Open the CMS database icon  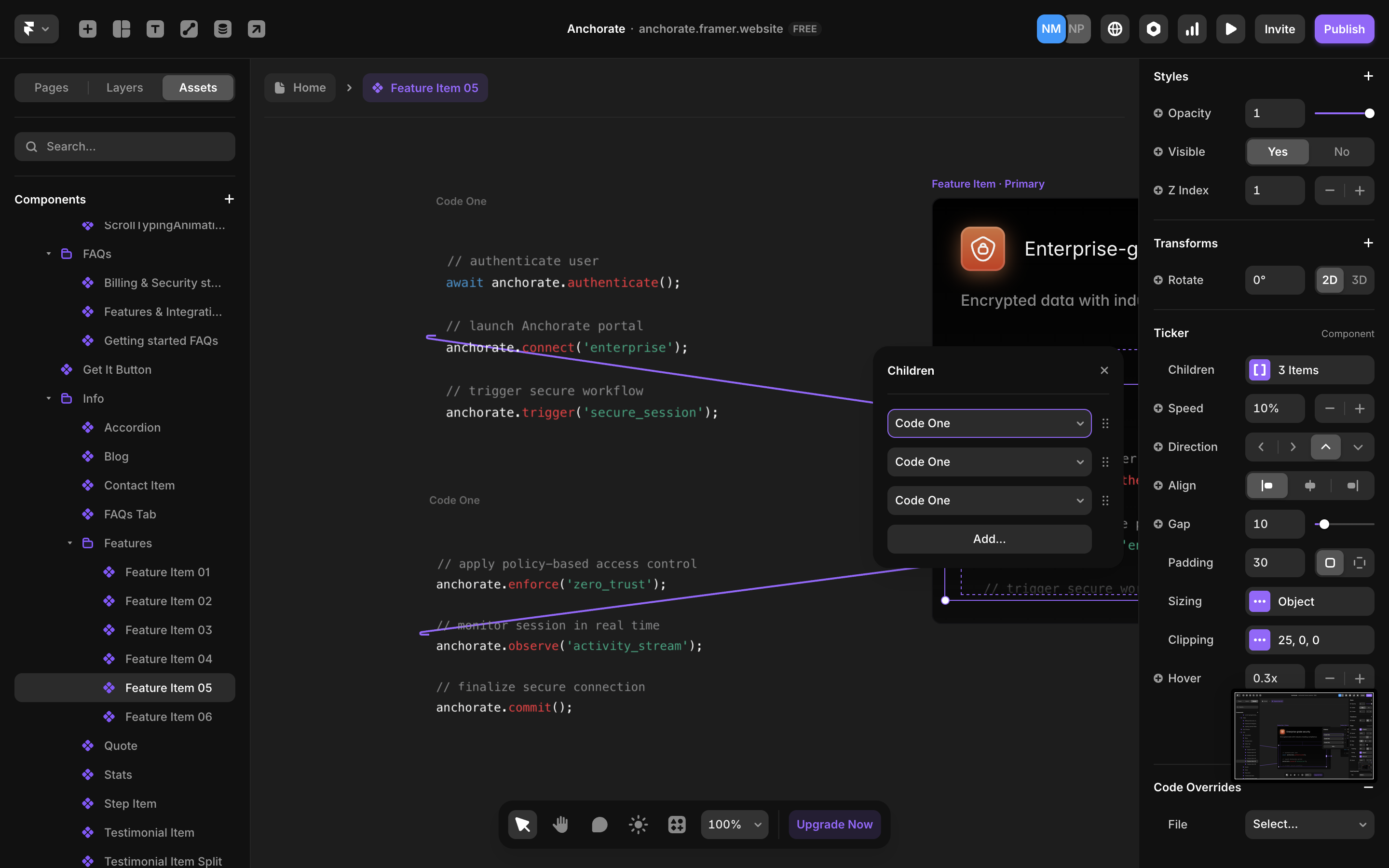click(222, 29)
